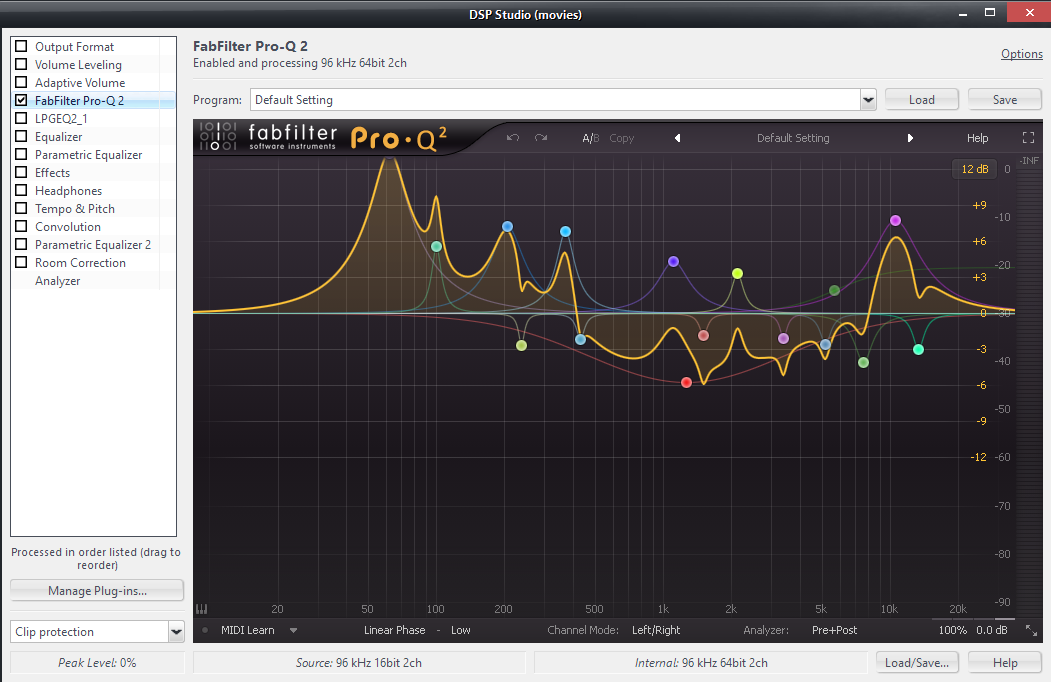Viewport: 1051px width, 682px height.
Task: Adjust the 100% gain scale control
Action: point(952,630)
